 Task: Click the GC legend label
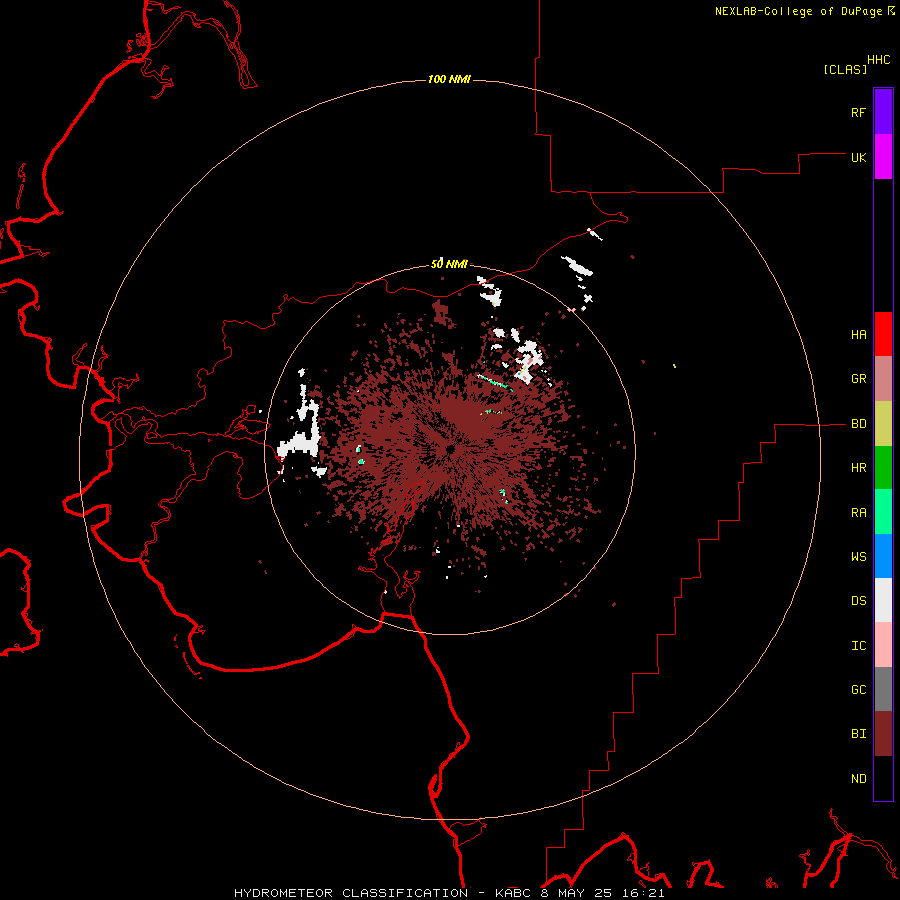click(x=859, y=690)
